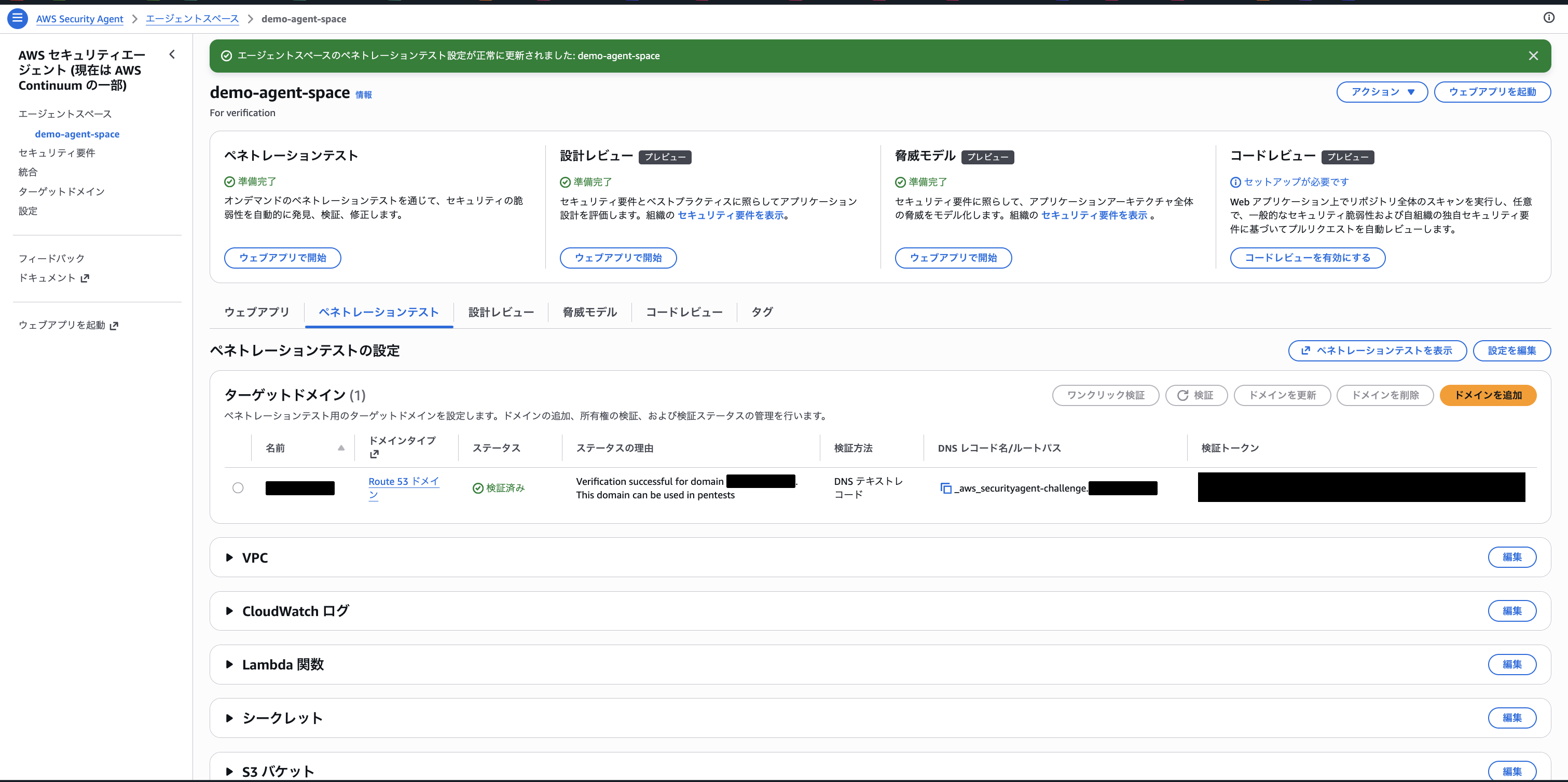This screenshot has width=1568, height=782.
Task: Click the copy icon beside _aws_securityagent-challenge
Action: [945, 488]
